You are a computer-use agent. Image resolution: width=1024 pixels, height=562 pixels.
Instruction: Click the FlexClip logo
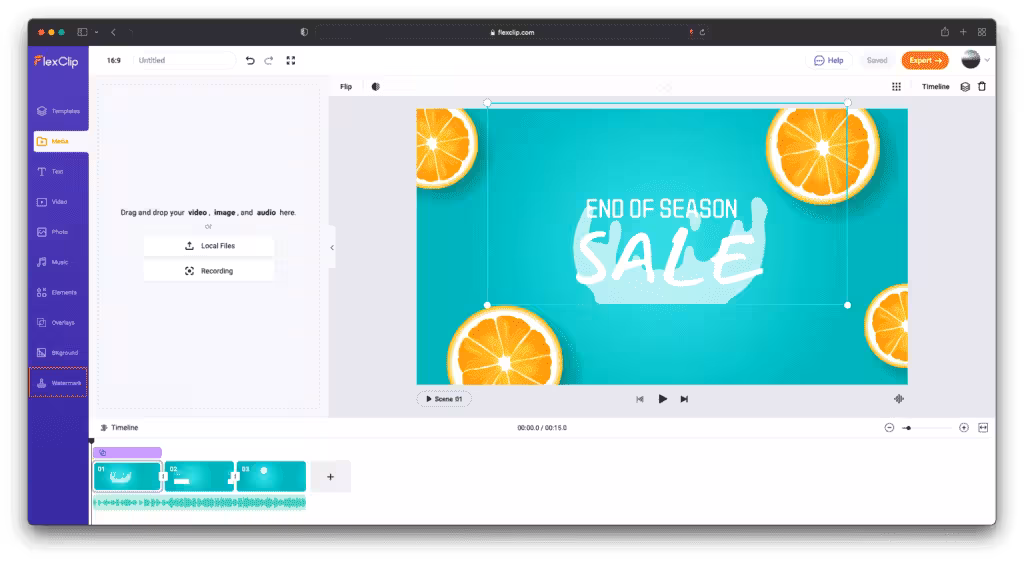coord(56,61)
